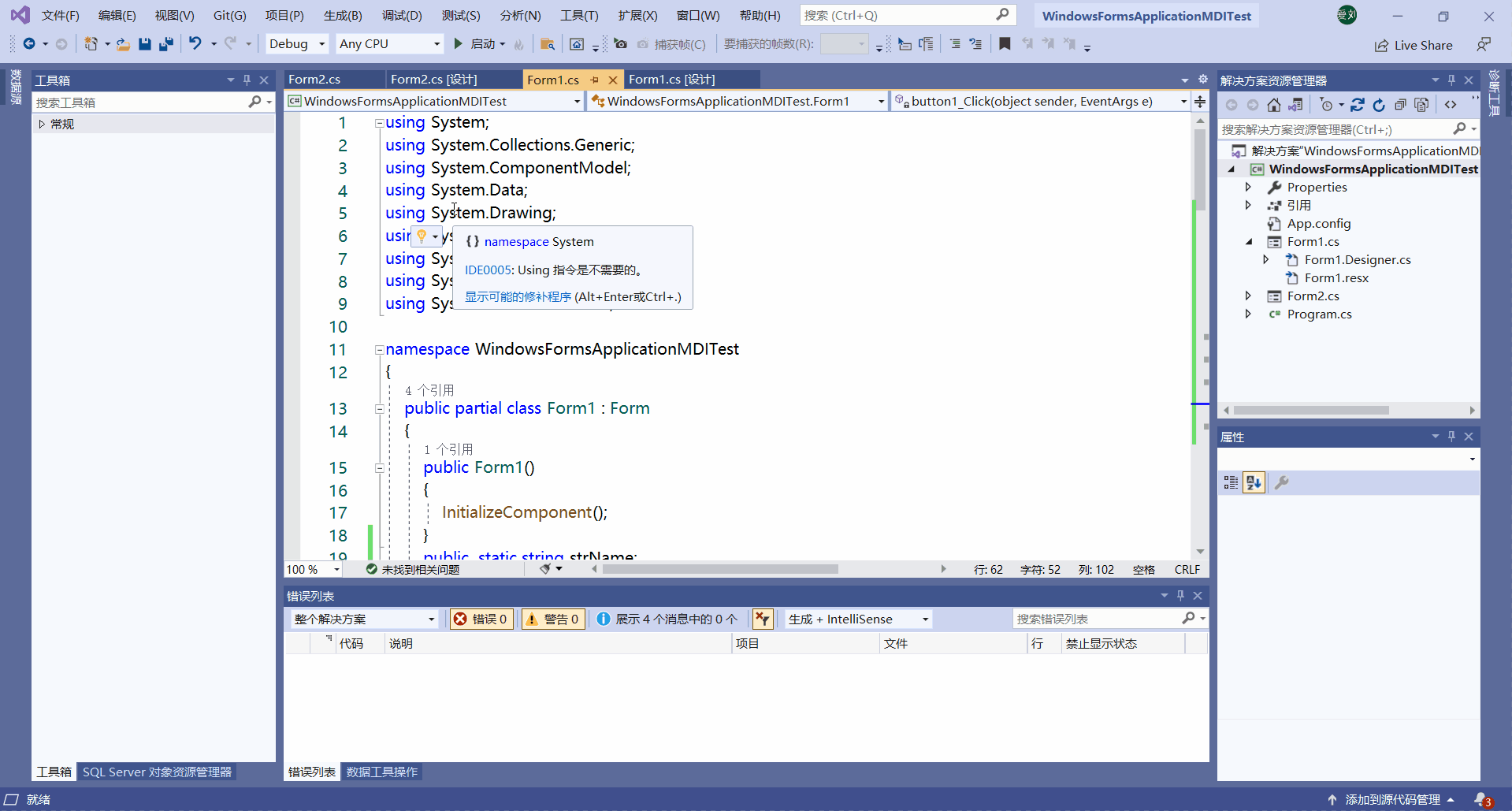The height and width of the screenshot is (811, 1512).
Task: Toggle the messages filter showing 4 messages
Action: 667,619
